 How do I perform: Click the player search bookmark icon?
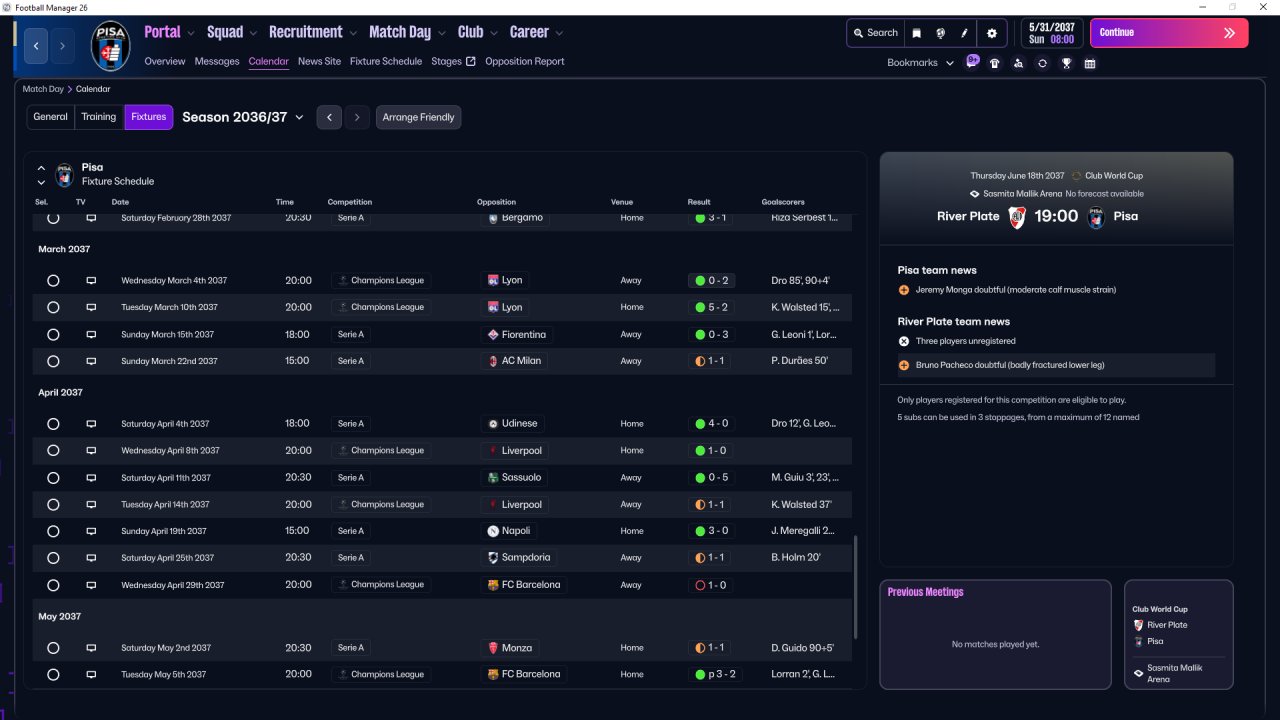1018,63
